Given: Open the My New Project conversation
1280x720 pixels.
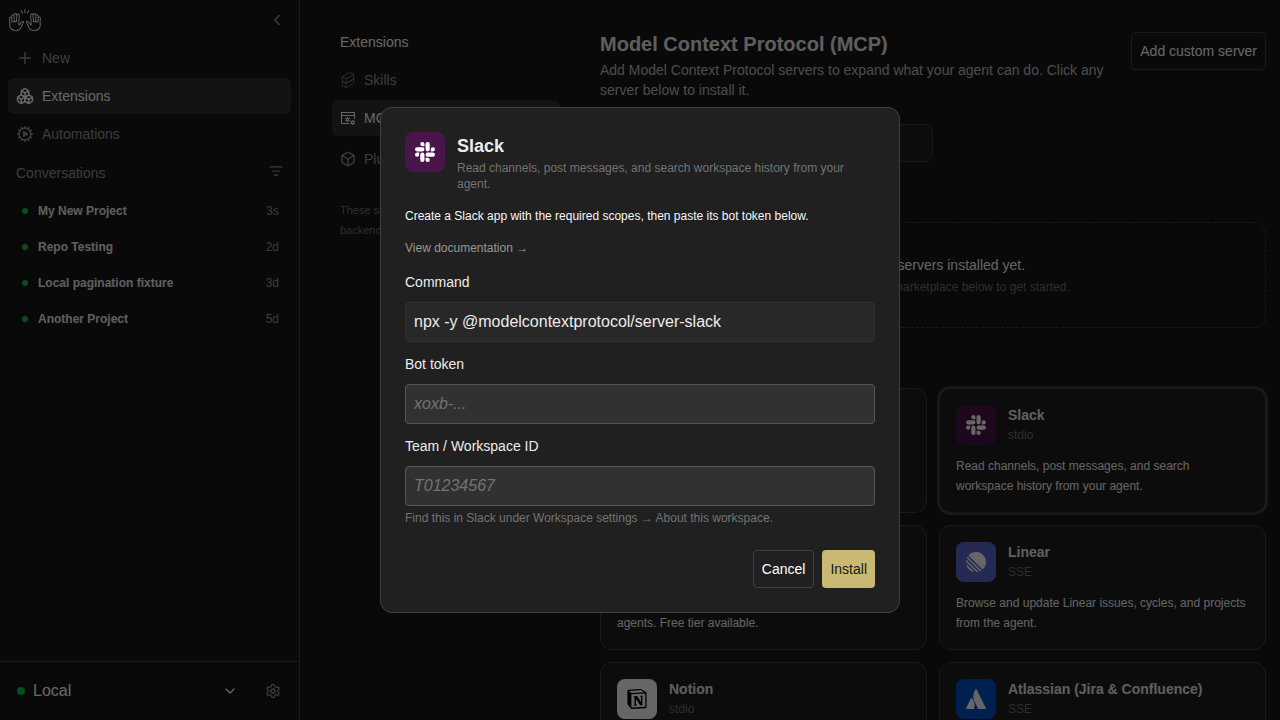Looking at the screenshot, I should click(150, 211).
